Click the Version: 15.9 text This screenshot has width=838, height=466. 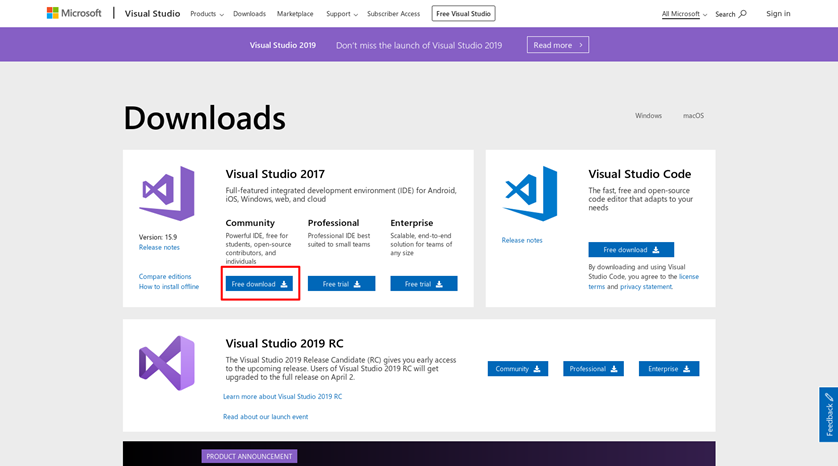pyautogui.click(x=158, y=237)
